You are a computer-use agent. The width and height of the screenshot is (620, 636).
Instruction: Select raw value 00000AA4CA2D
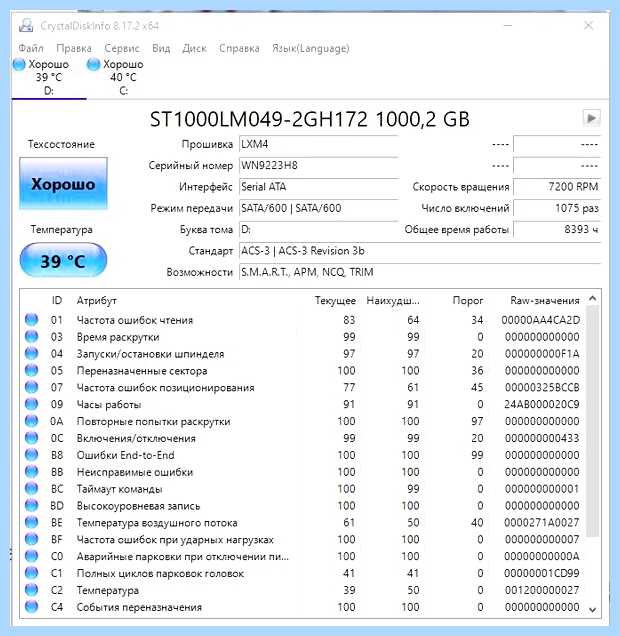click(541, 320)
